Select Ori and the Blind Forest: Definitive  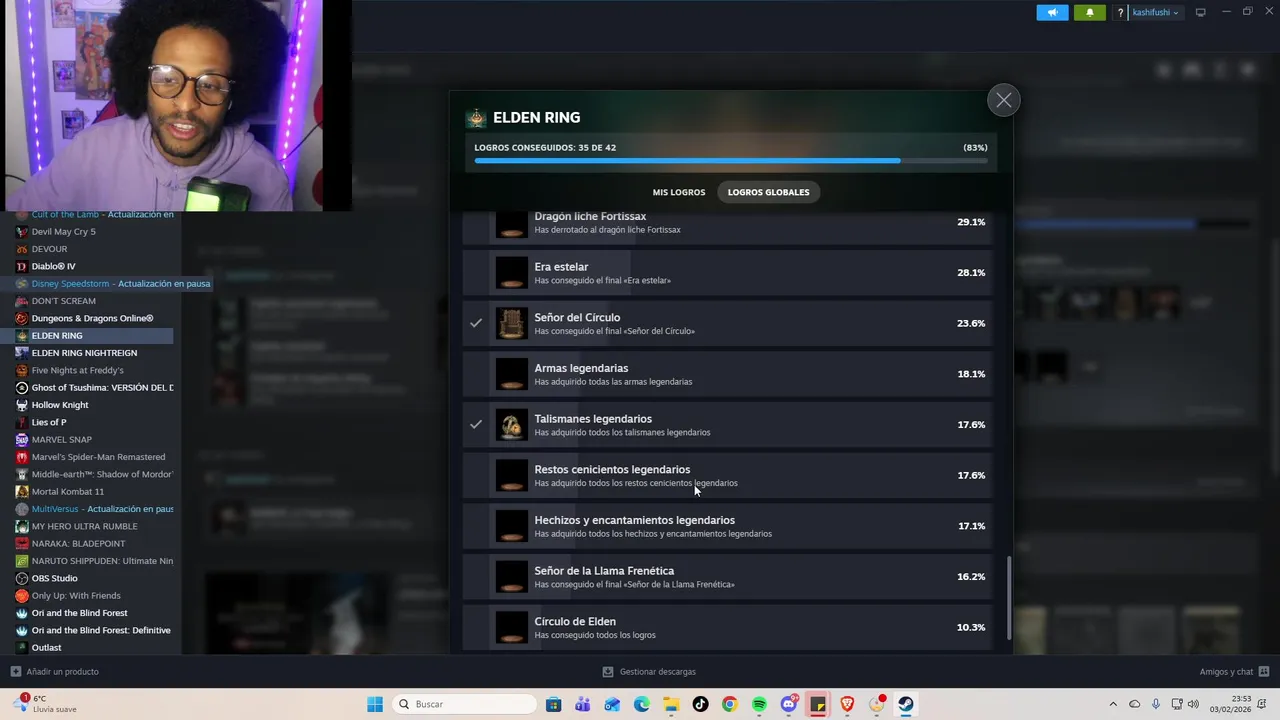[x=101, y=630]
